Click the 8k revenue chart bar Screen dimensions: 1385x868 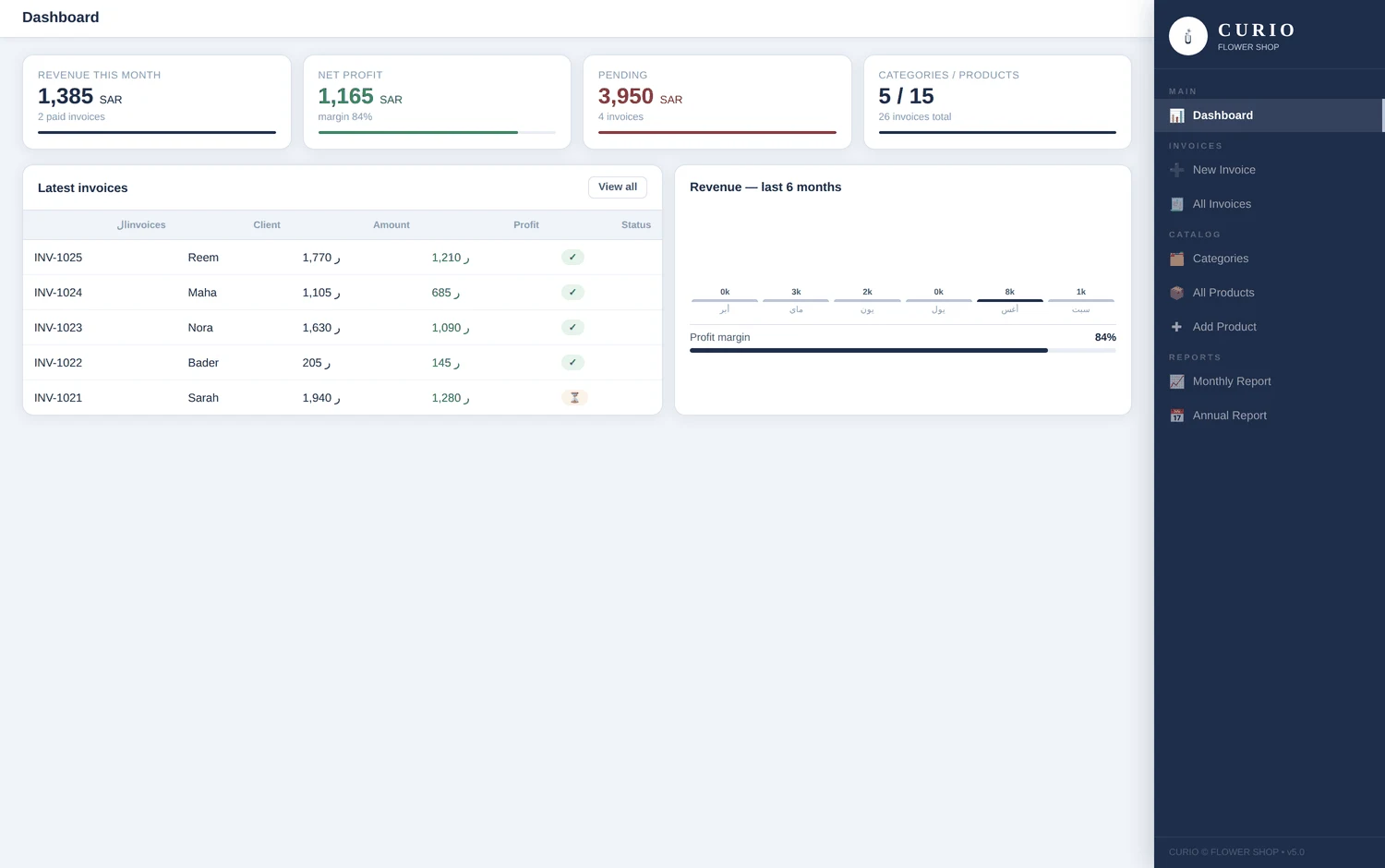coord(1010,300)
